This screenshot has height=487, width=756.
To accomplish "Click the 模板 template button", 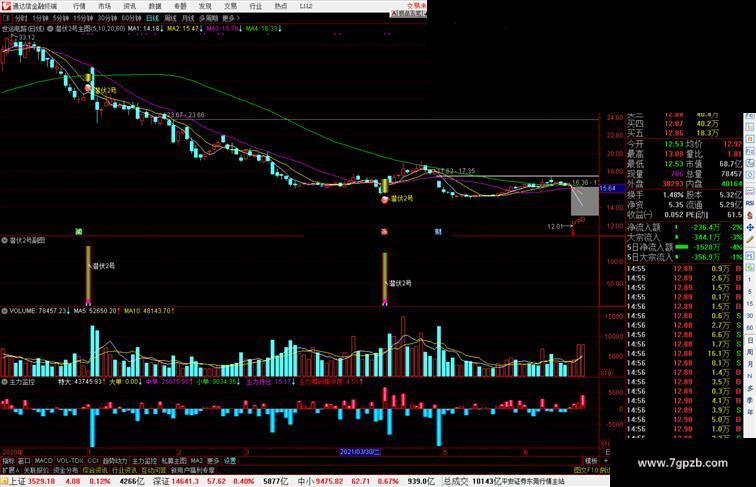I will [x=591, y=461].
